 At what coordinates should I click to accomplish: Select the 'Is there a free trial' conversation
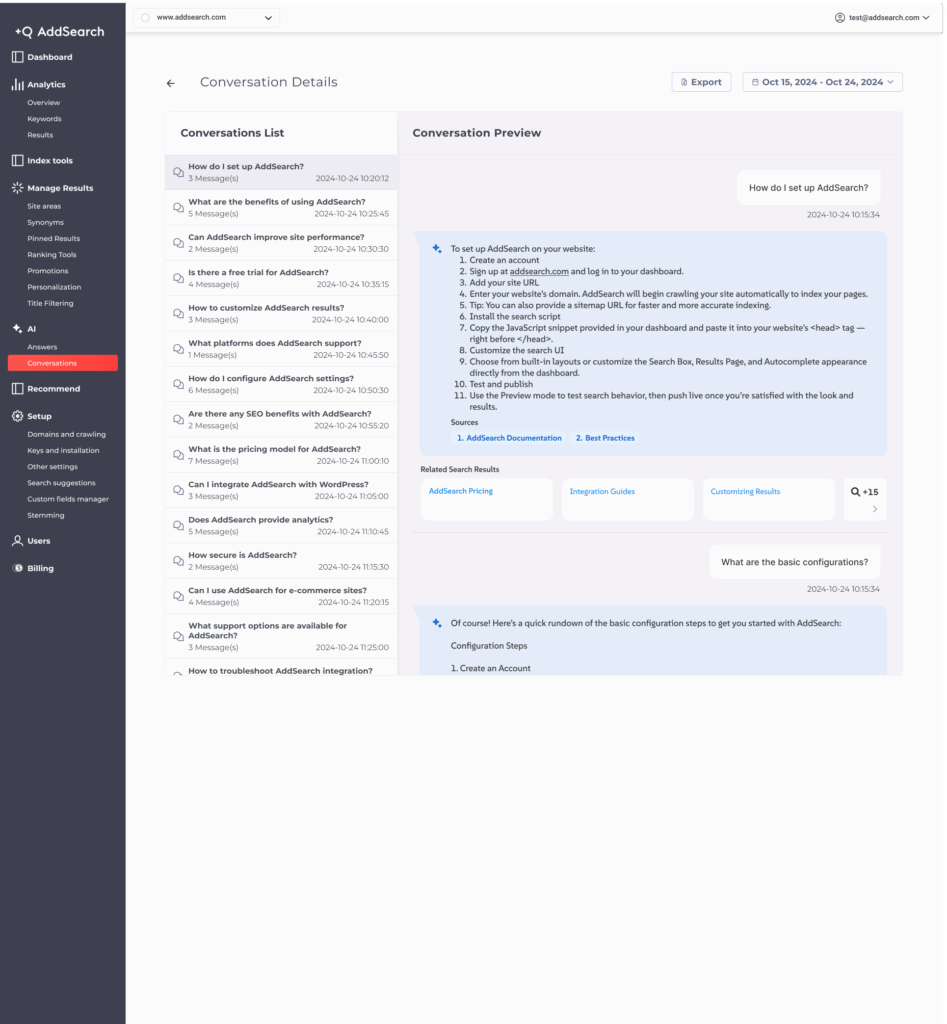coord(280,278)
